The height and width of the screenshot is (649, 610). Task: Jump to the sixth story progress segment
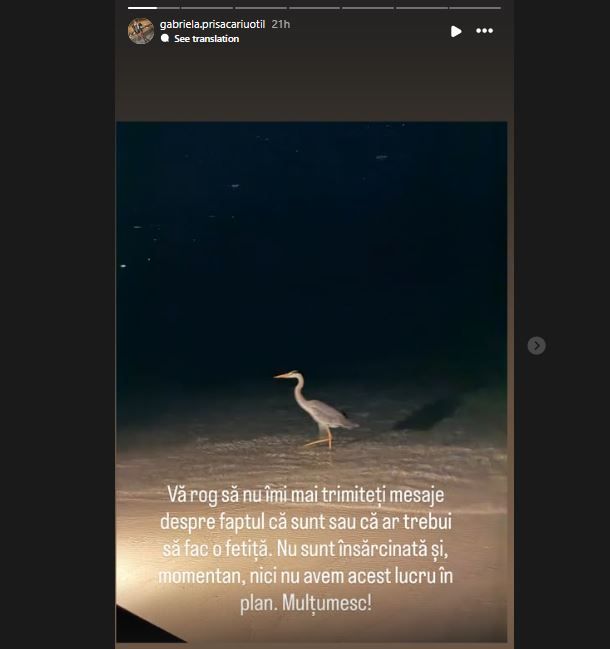[x=422, y=8]
